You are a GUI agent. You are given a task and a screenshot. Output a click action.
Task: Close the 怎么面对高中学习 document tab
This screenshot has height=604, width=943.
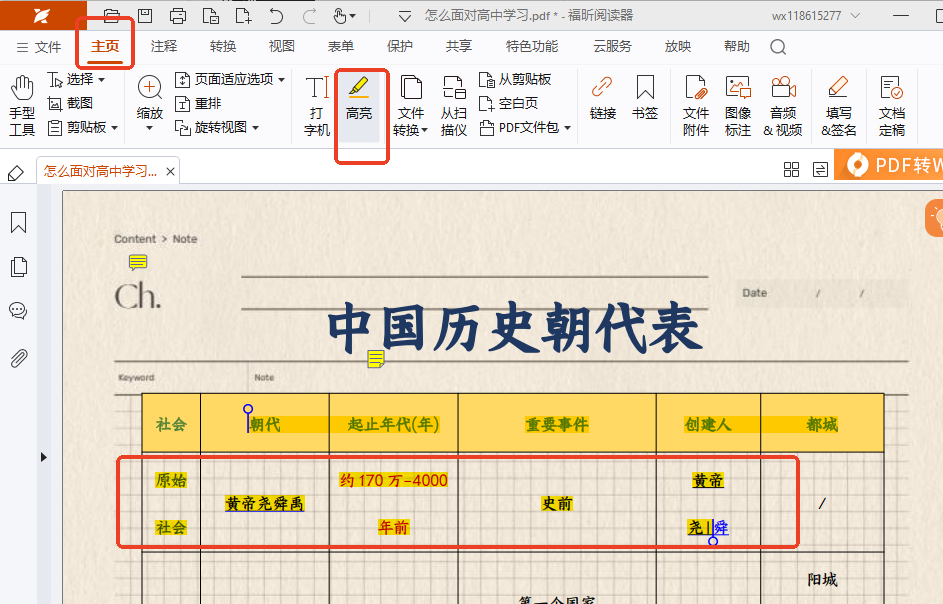[x=171, y=171]
